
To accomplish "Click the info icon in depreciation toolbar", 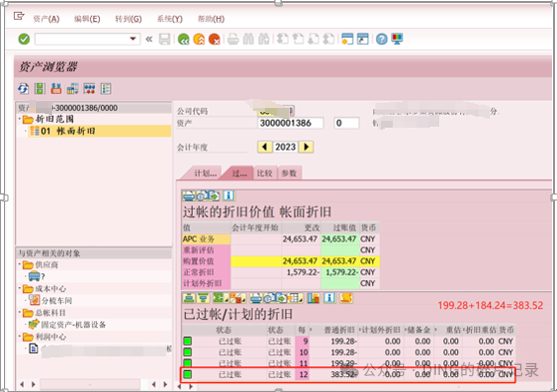I will pyautogui.click(x=329, y=298).
